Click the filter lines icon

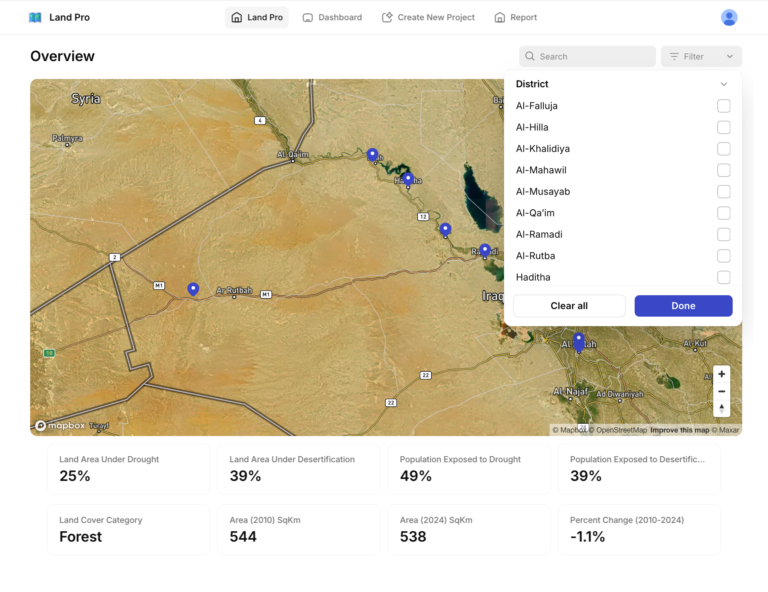click(x=674, y=56)
